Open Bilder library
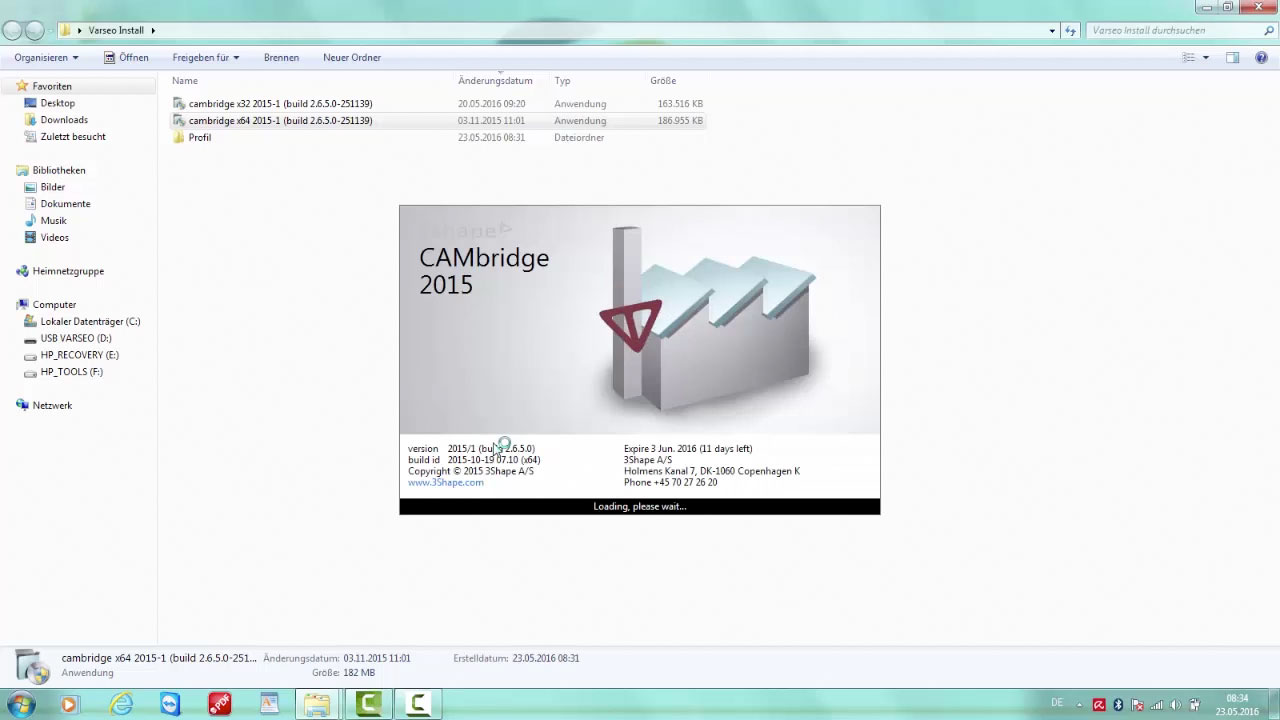 click(52, 187)
